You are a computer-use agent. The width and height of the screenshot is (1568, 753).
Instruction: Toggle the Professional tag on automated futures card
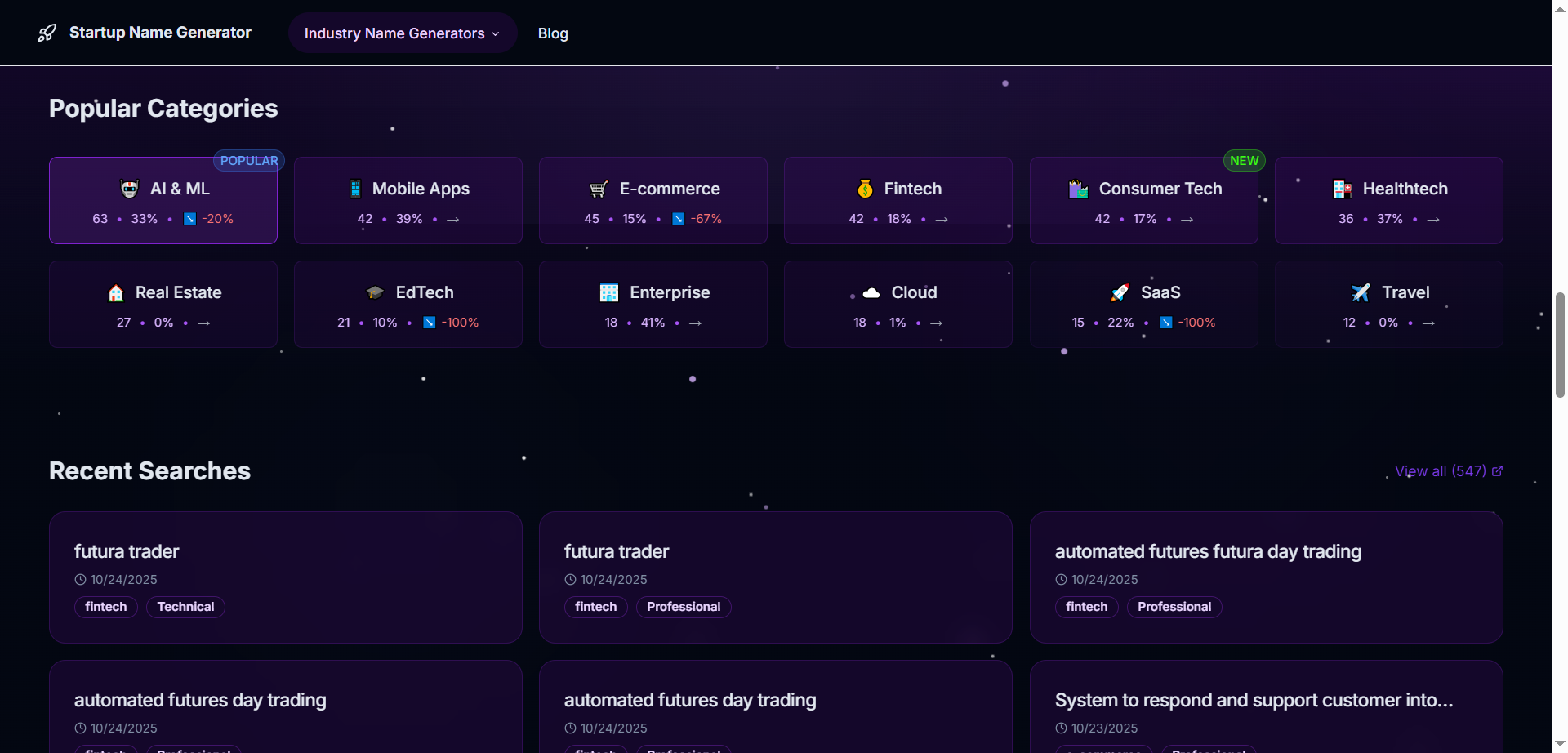click(x=1174, y=607)
